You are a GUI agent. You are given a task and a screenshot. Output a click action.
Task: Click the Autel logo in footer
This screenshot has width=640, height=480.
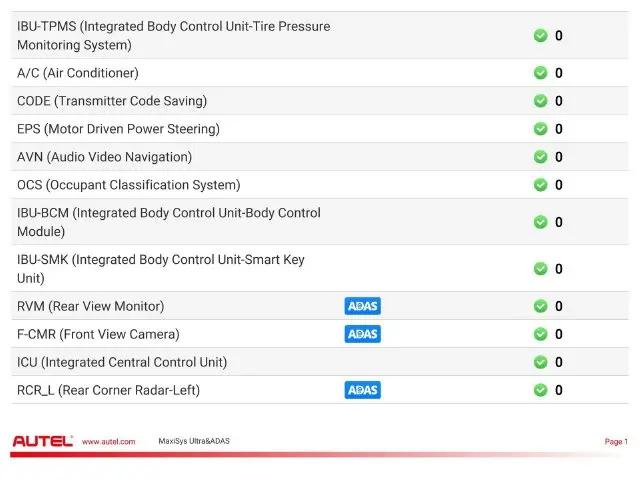click(43, 441)
